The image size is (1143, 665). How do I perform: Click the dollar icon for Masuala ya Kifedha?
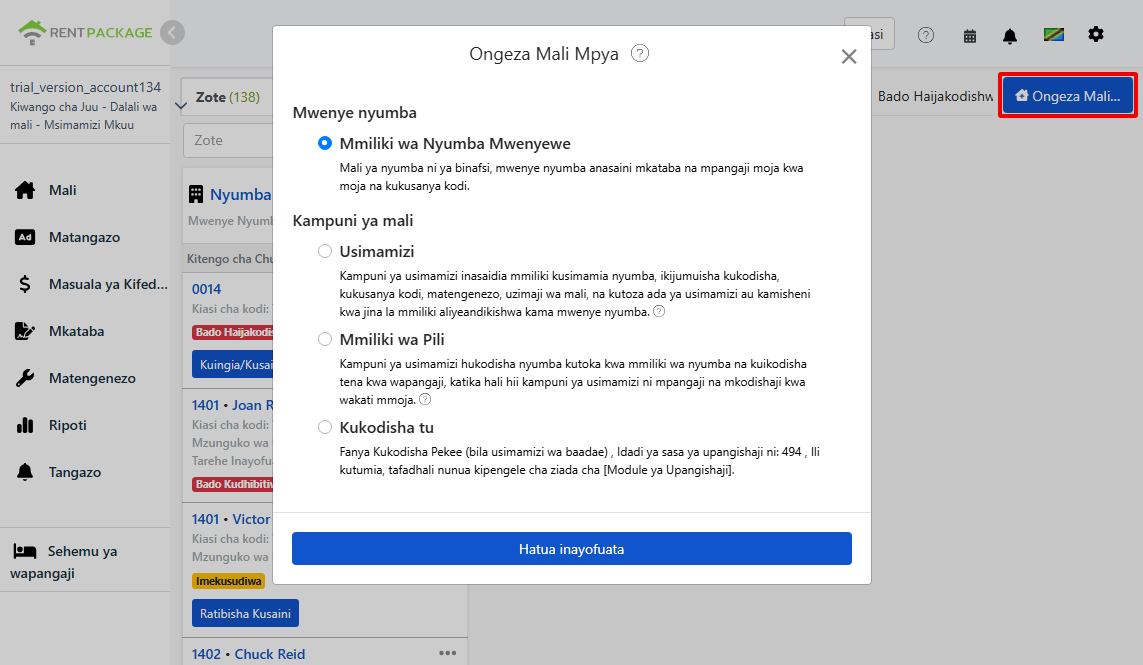click(x=25, y=284)
